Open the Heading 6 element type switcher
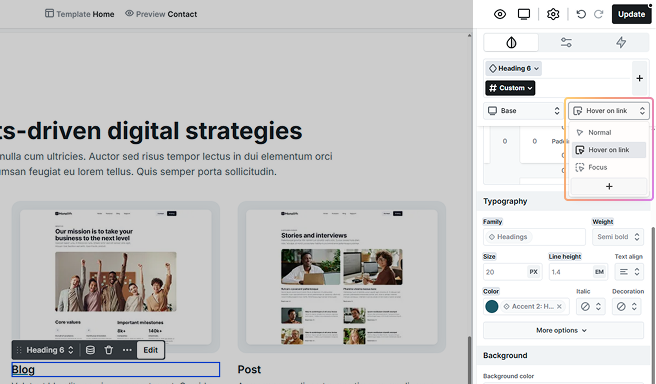Image resolution: width=656 pixels, height=384 pixels. 50,350
